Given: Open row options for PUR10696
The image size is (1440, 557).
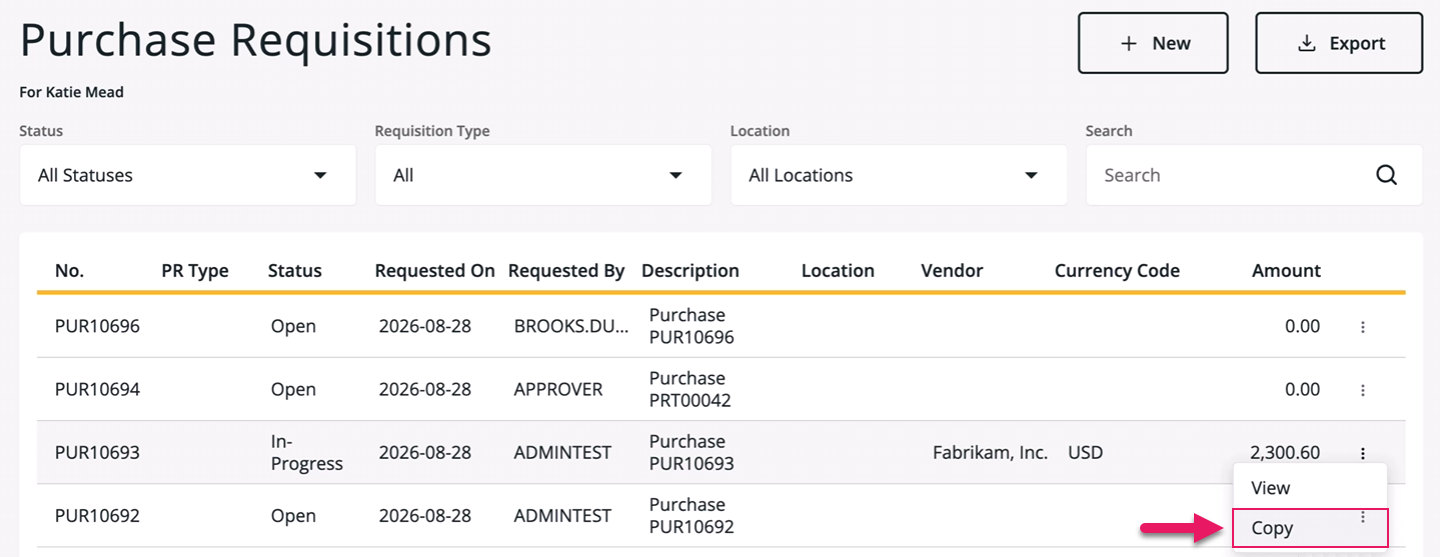Looking at the screenshot, I should pyautogui.click(x=1363, y=327).
